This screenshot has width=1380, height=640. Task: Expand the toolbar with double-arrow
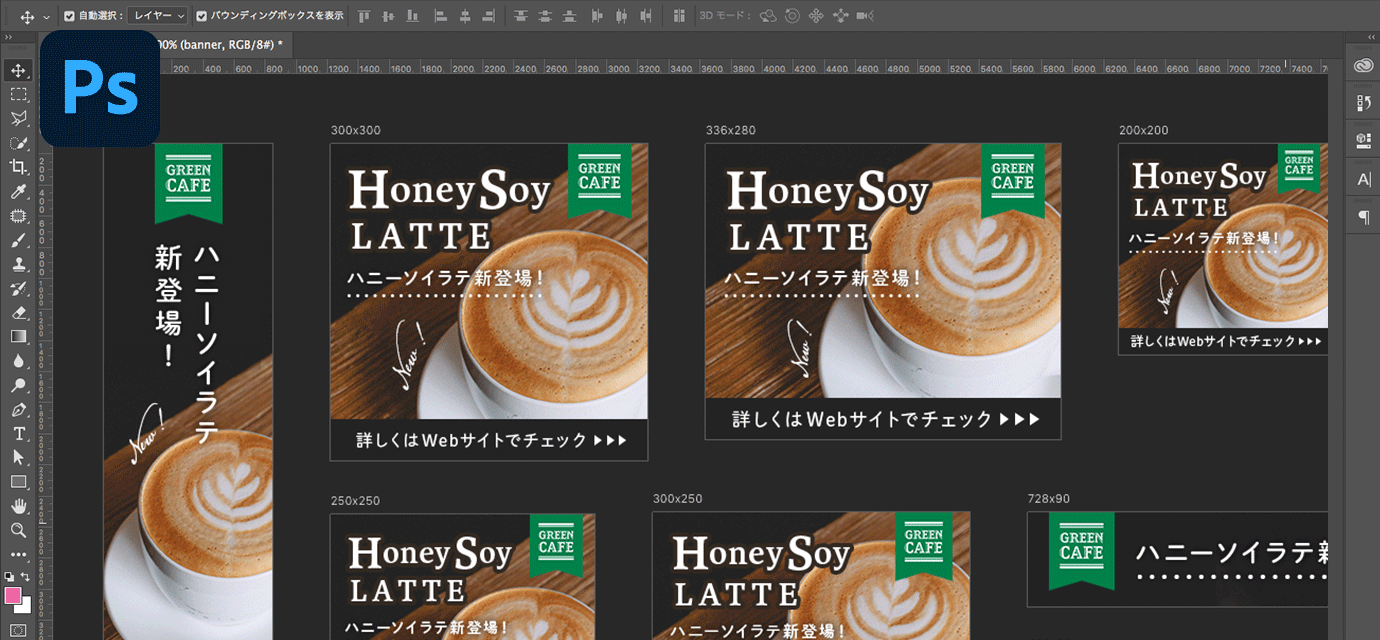pos(9,37)
